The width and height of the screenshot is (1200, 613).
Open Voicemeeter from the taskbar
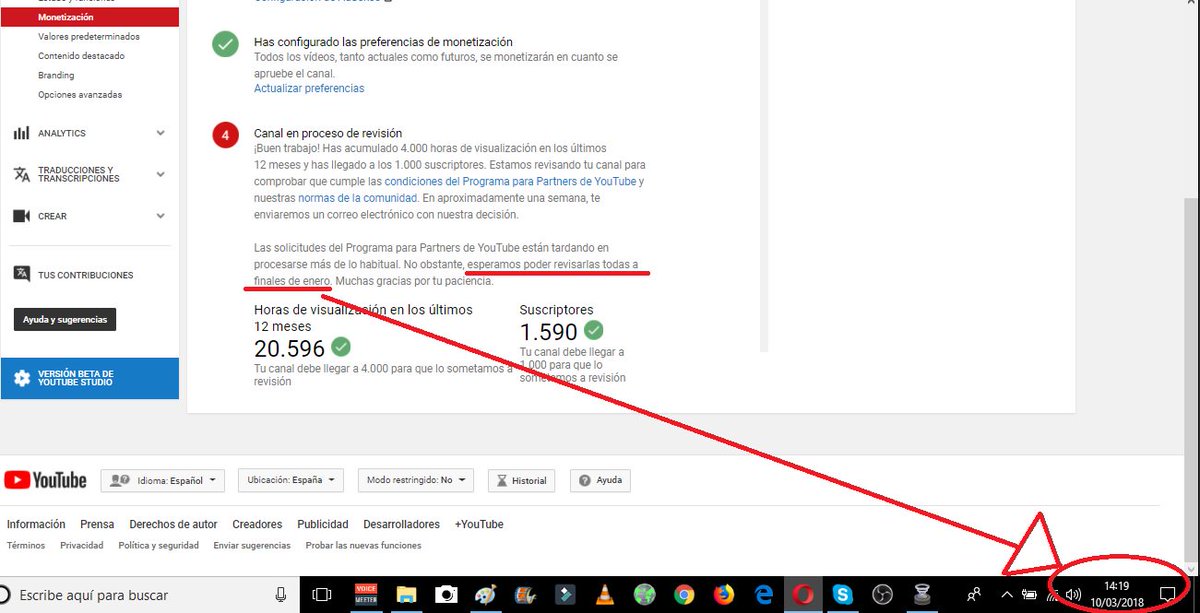coord(366,595)
